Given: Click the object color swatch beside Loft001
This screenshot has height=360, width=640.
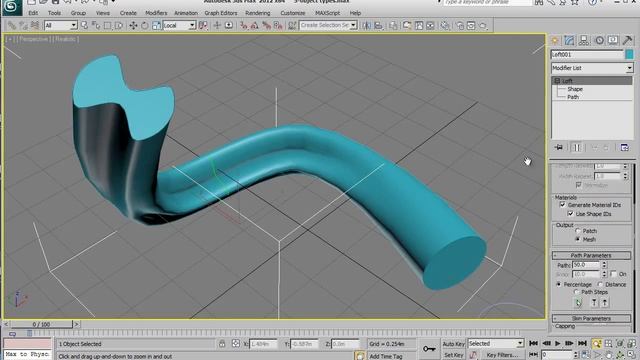Looking at the screenshot, I should click(x=629, y=54).
